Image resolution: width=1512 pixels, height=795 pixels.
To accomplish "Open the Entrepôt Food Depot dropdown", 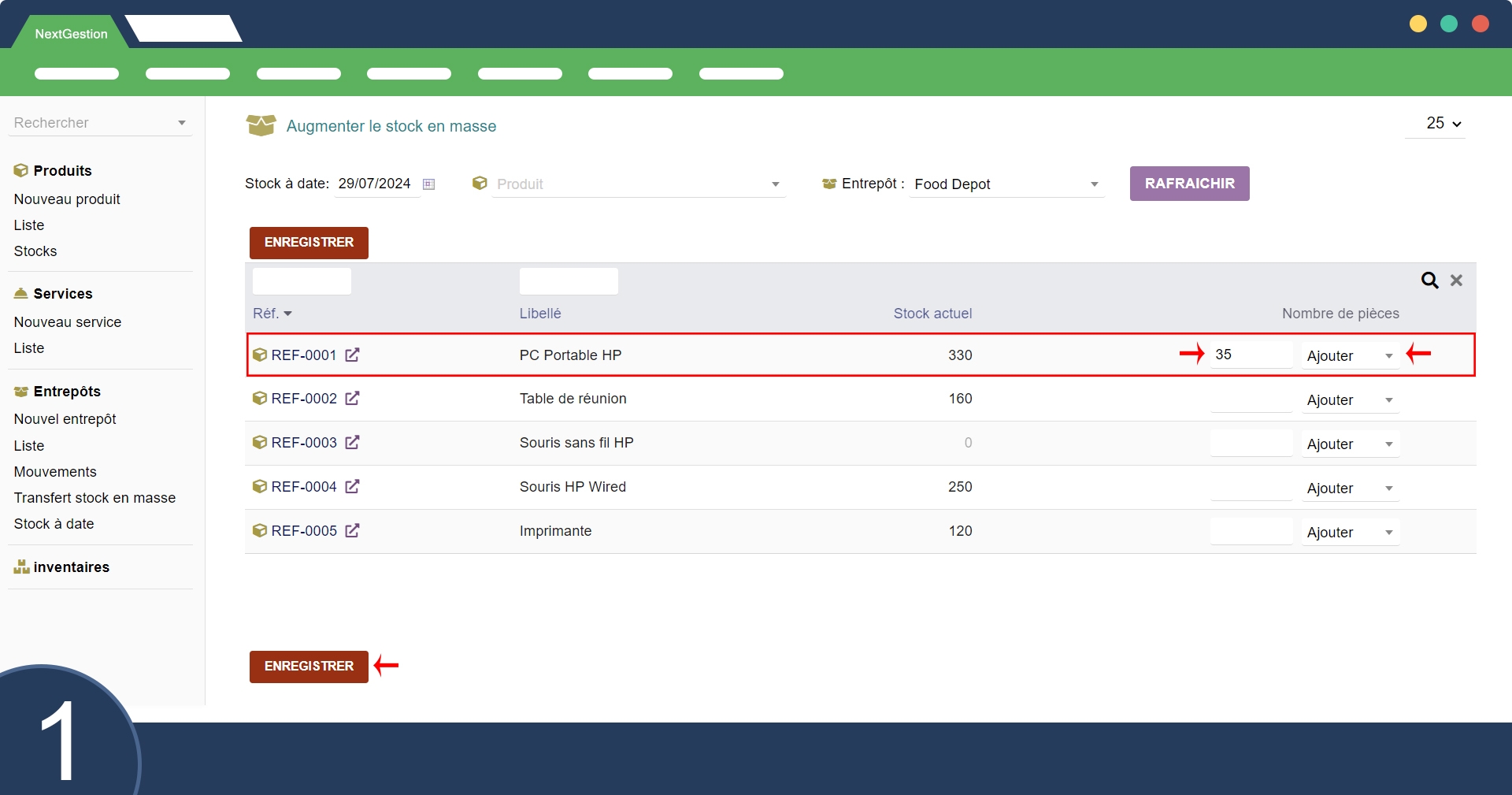I will (x=1094, y=184).
